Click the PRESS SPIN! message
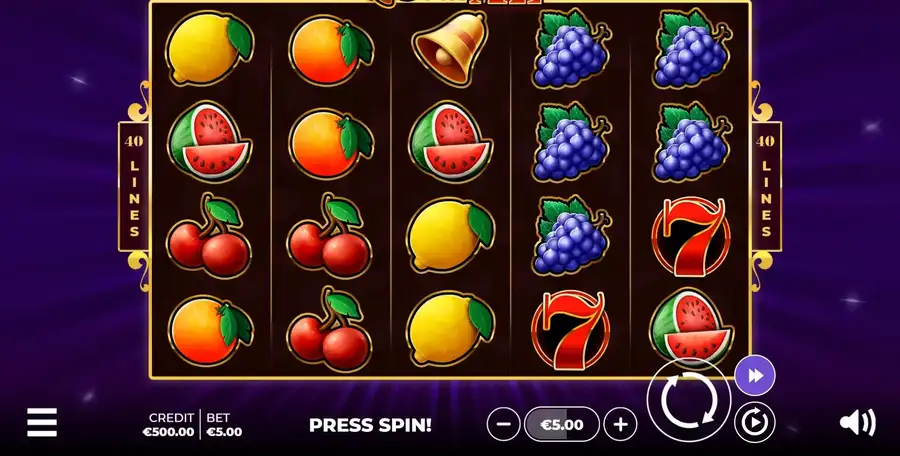Screen dimensions: 900x456 [x=370, y=425]
